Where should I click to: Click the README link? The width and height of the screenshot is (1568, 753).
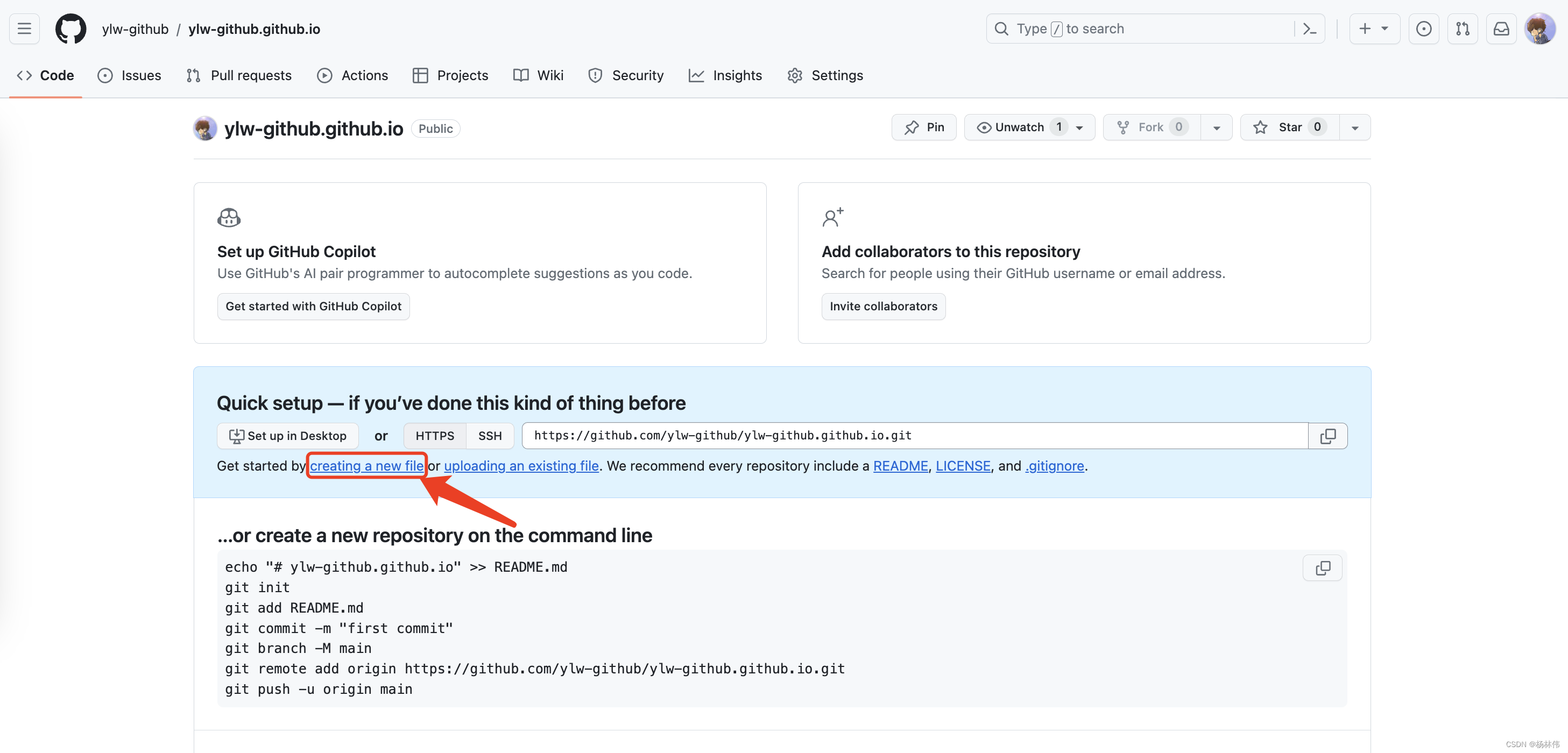(900, 466)
